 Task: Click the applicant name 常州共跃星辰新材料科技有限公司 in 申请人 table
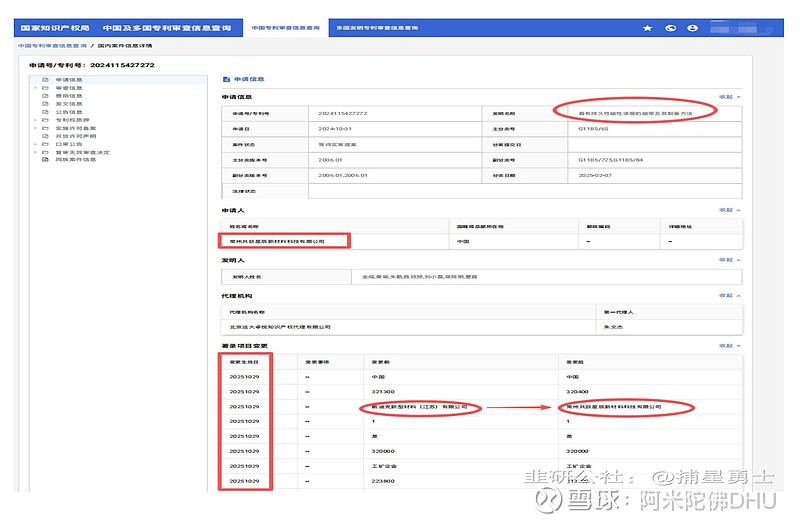277,241
